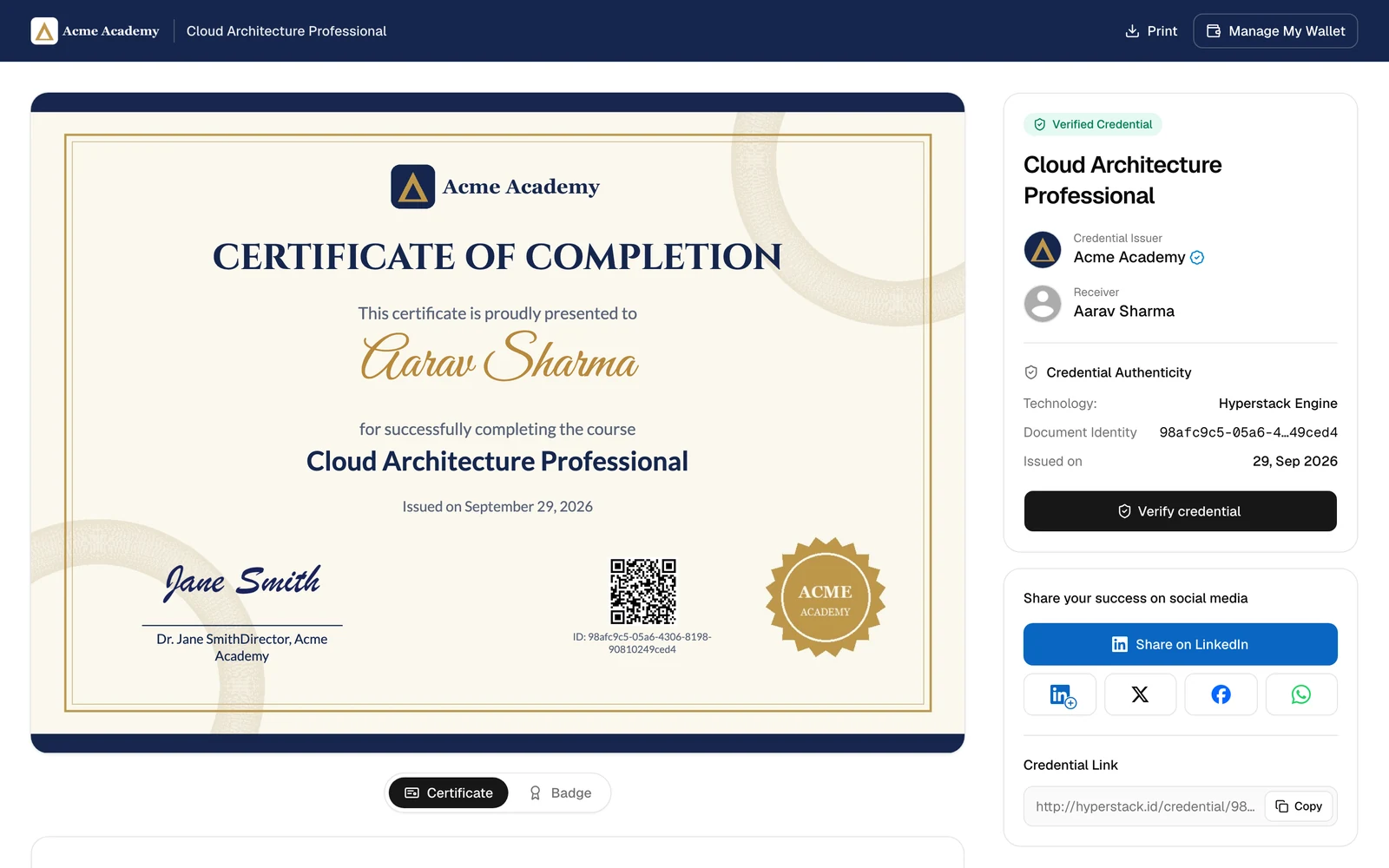This screenshot has height=868, width=1389.
Task: Click the Credential Authenticity shield icon
Action: [x=1031, y=372]
